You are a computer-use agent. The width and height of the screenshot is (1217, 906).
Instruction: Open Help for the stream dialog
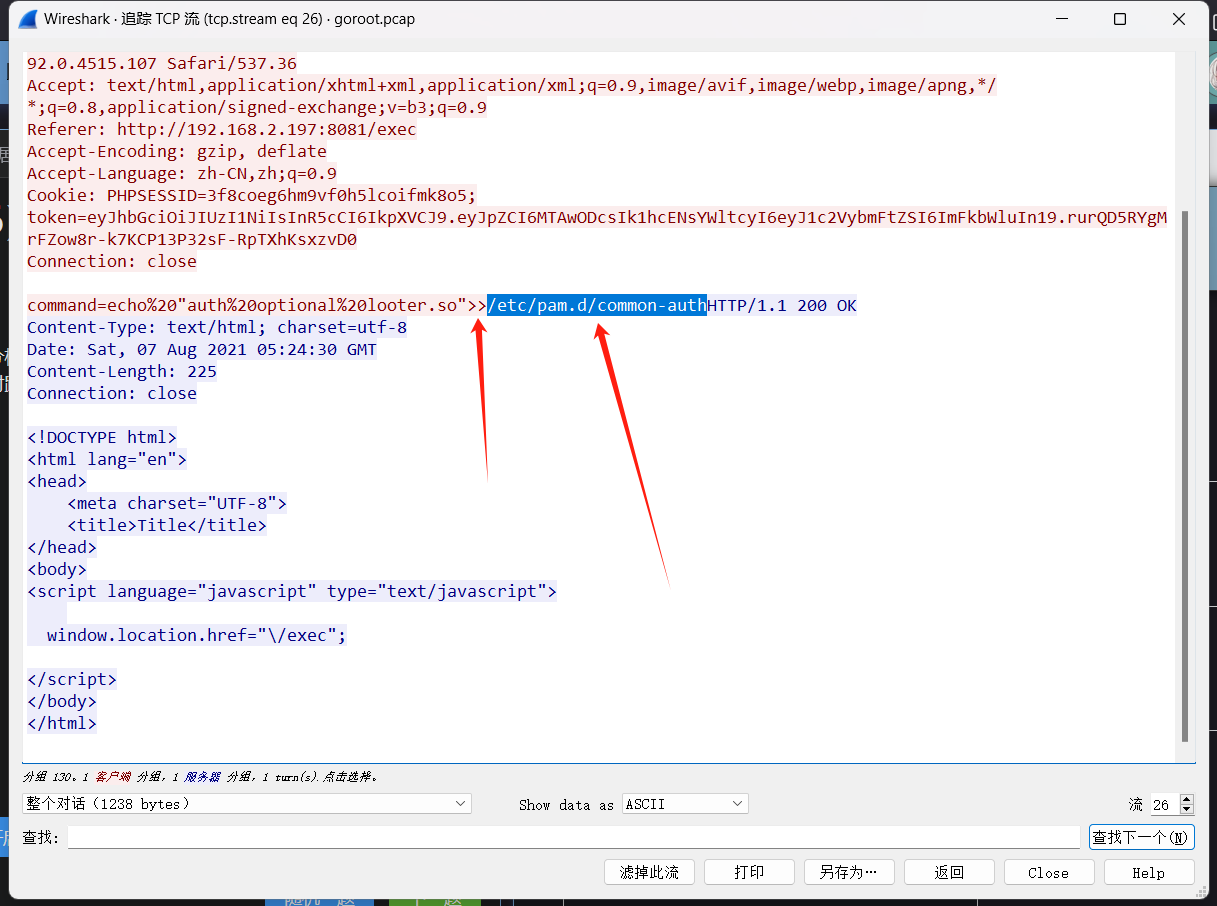coord(1149,872)
